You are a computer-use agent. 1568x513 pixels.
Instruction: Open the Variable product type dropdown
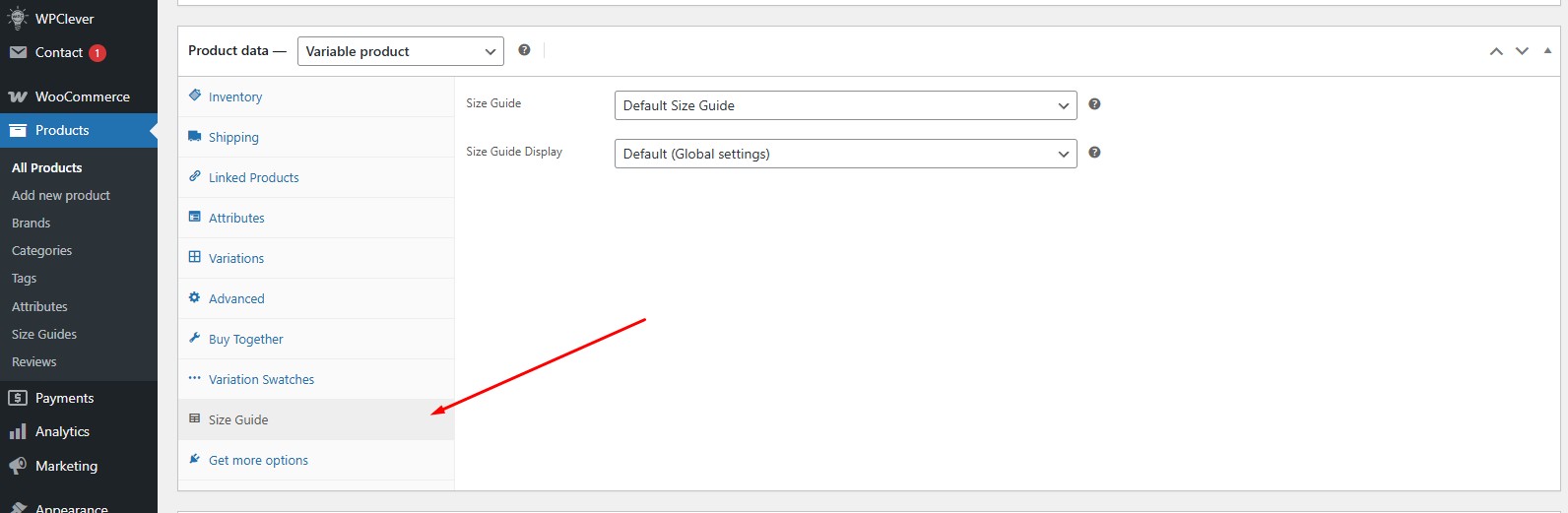coord(401,51)
